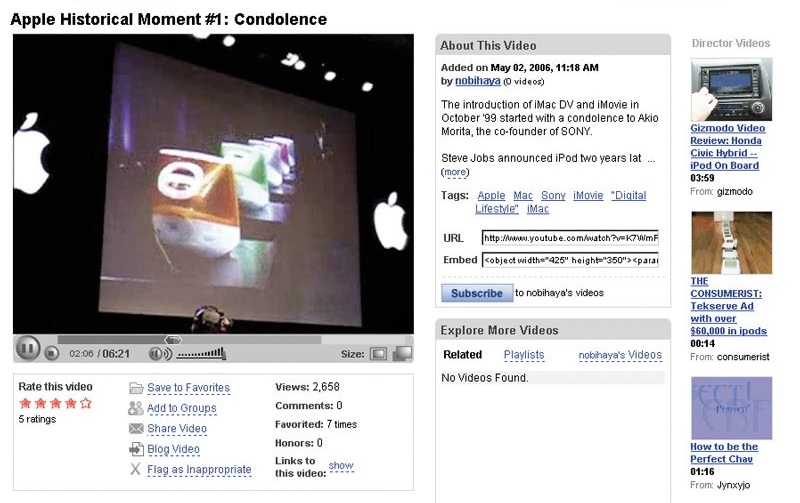This screenshot has width=800, height=503.
Task: Stop the video with stop button
Action: [52, 353]
